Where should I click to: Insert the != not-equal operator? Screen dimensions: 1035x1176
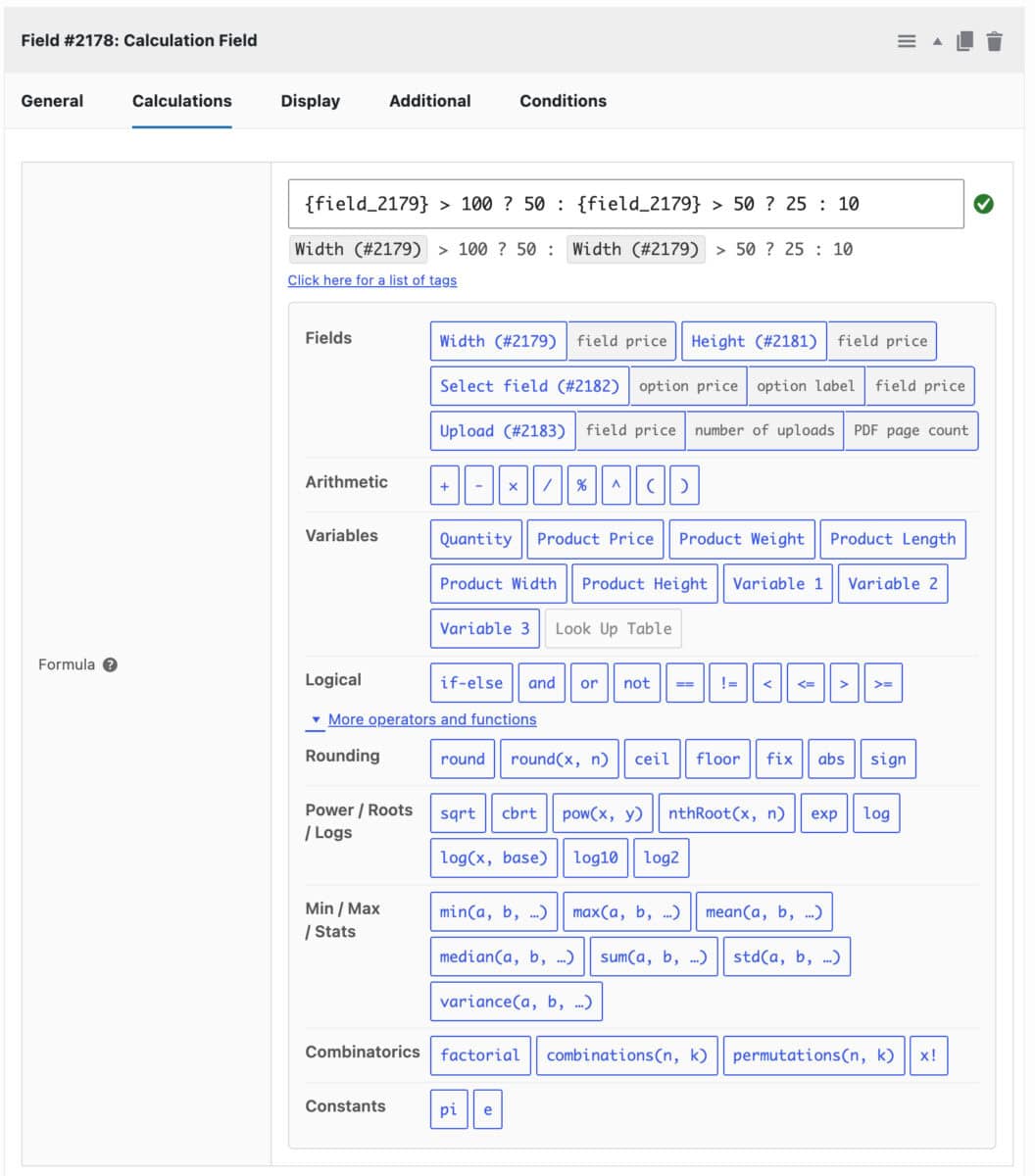(x=729, y=683)
